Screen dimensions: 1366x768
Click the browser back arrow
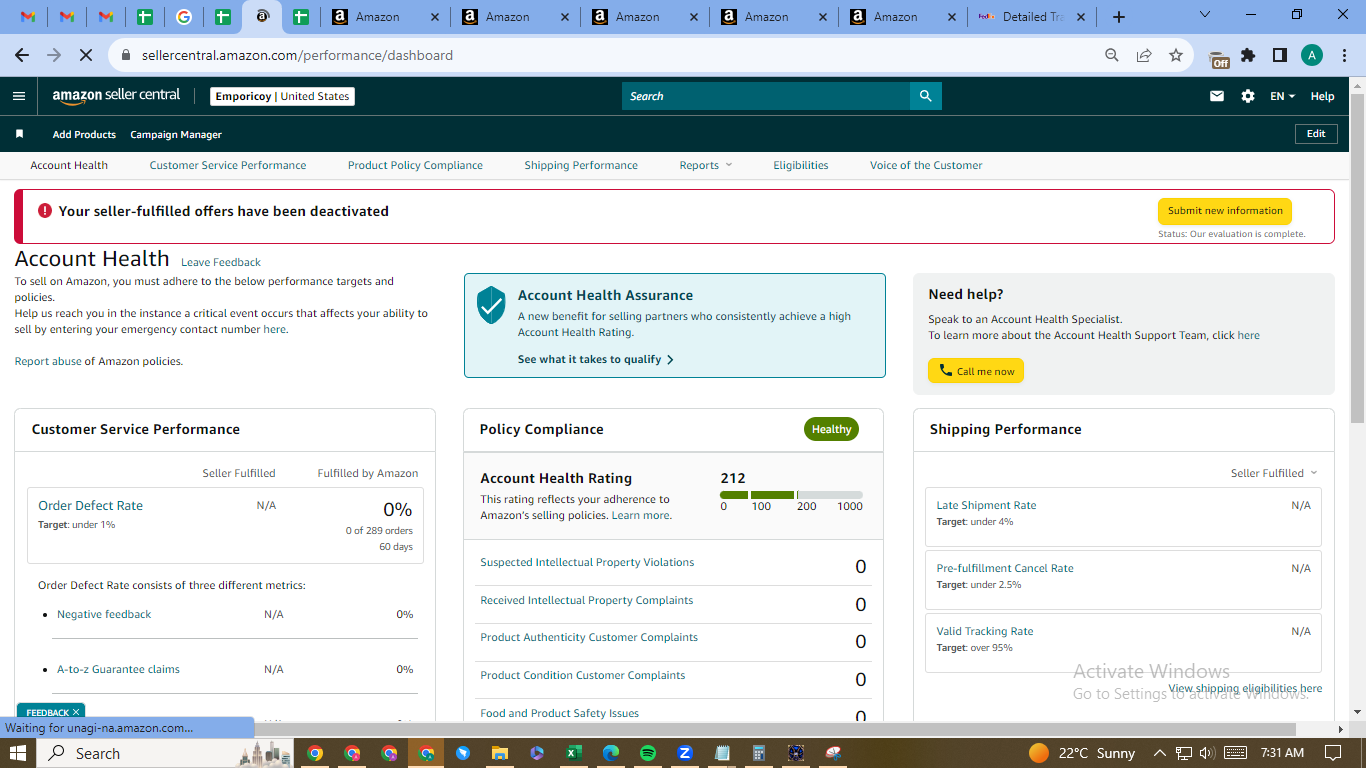point(22,55)
